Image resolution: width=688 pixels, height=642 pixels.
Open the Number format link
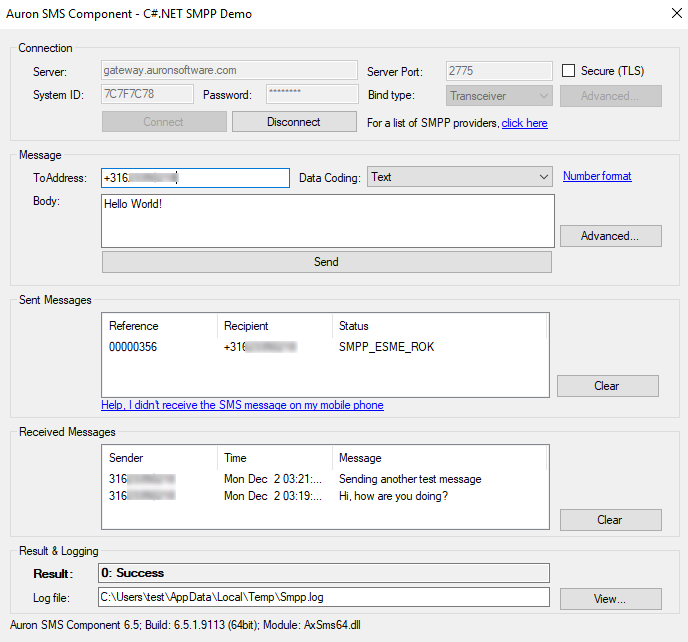(597, 176)
